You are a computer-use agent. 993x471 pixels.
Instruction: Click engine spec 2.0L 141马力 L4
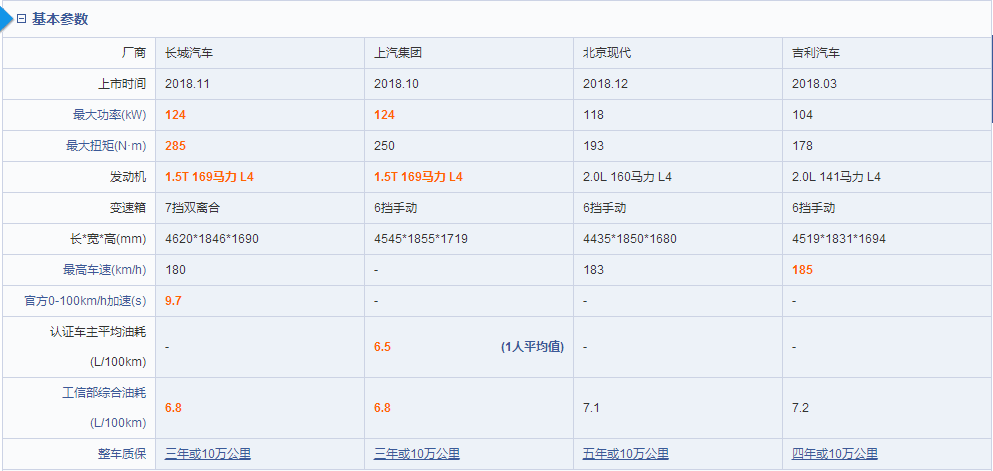coord(836,177)
